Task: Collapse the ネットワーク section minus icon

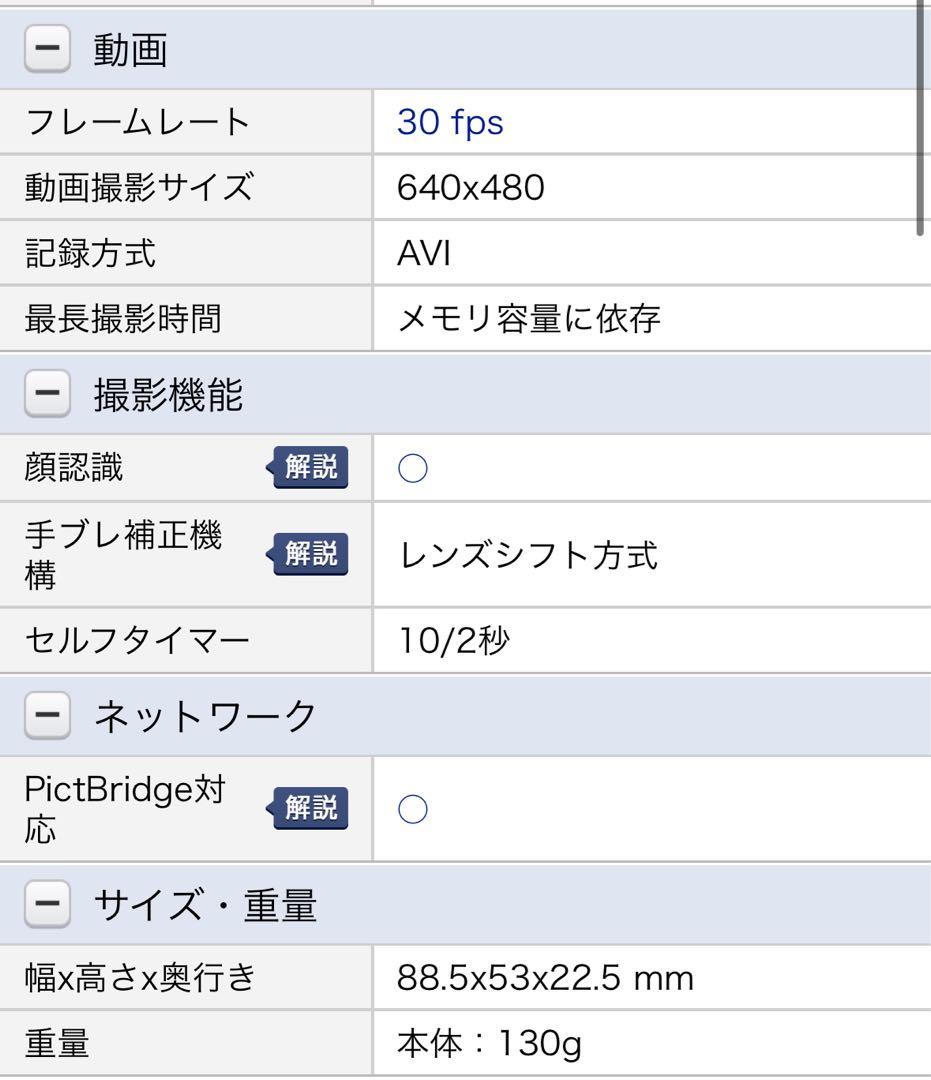Action: click(x=47, y=716)
